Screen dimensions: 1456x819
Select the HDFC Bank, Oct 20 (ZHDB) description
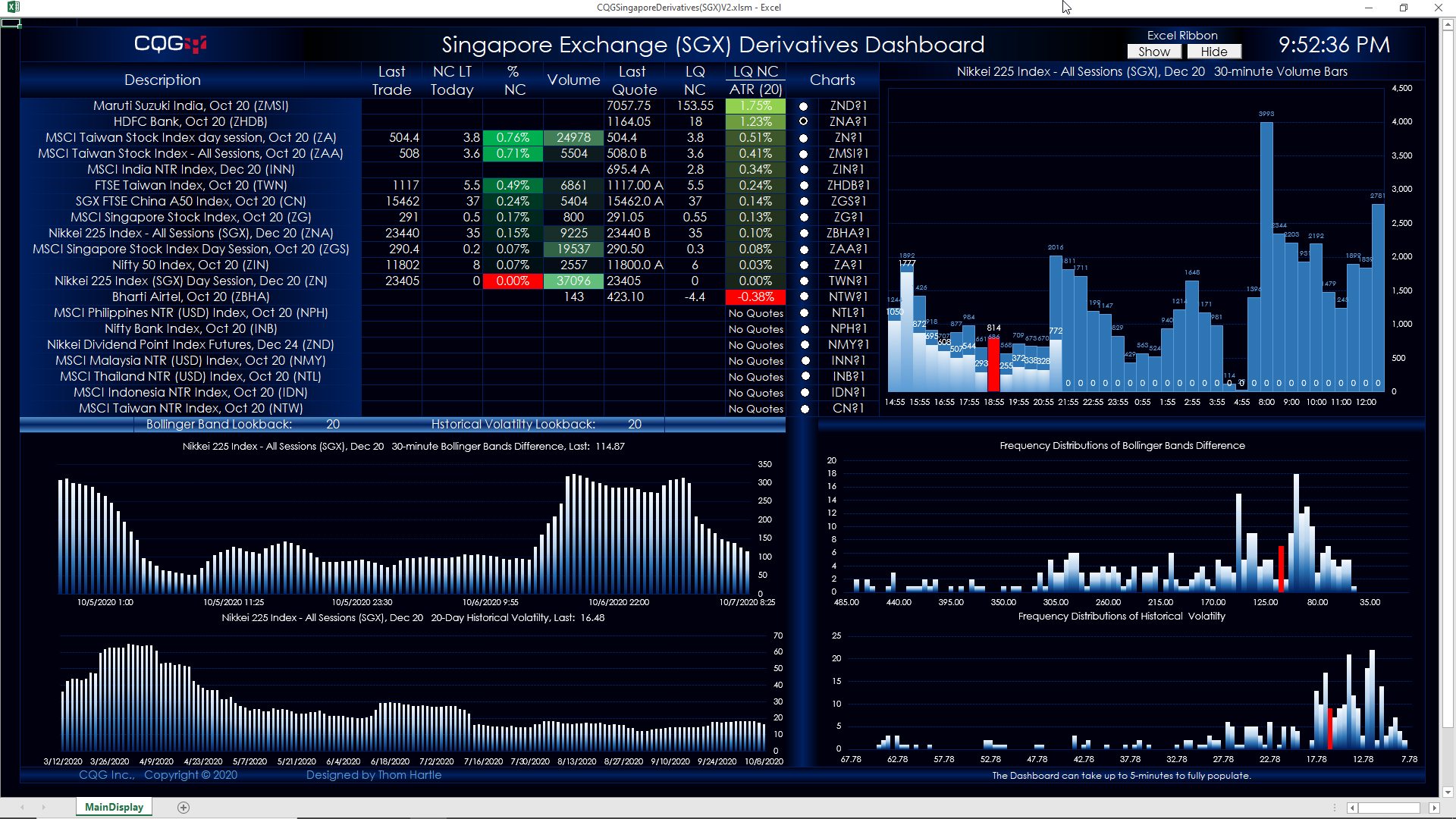coord(190,122)
